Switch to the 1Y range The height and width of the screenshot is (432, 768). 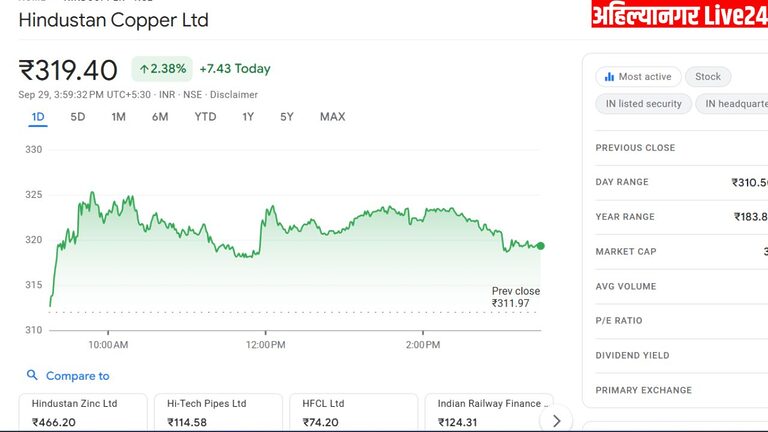[248, 117]
